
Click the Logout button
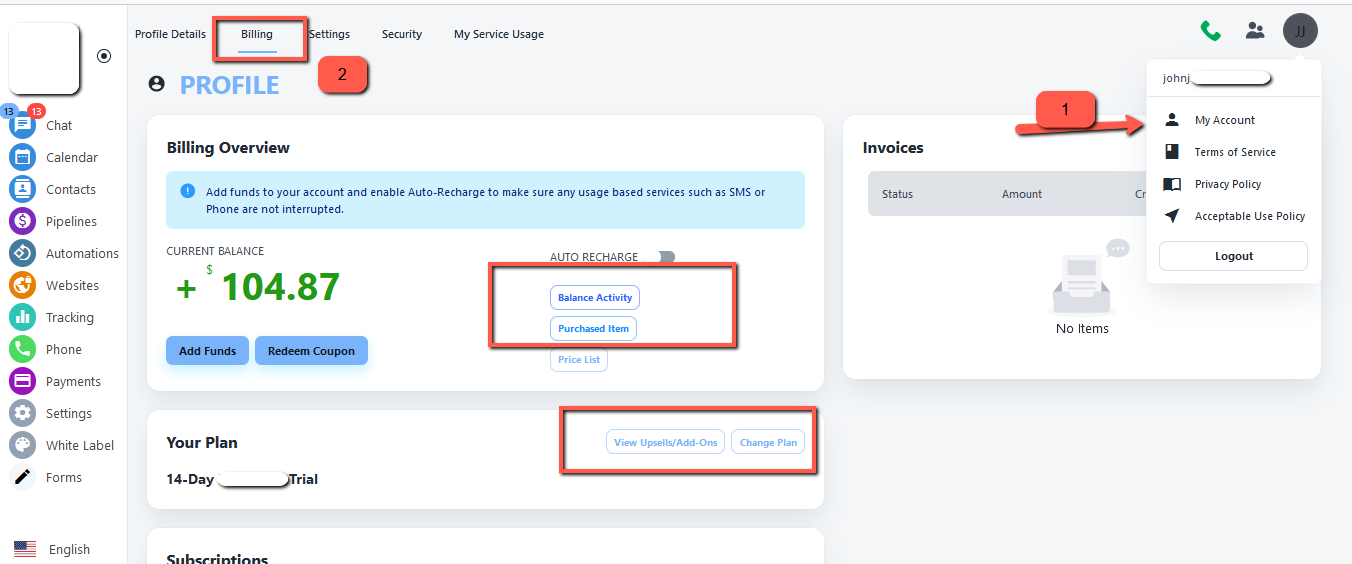click(1233, 256)
